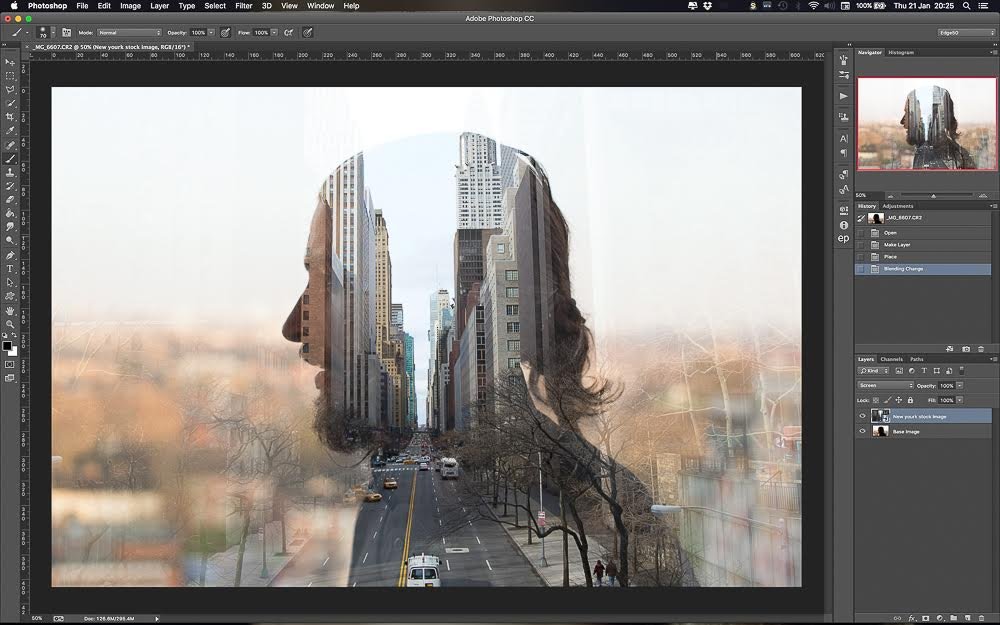This screenshot has height=625, width=1000.
Task: Open the EdgeSO workspace dropdown
Action: tap(964, 32)
